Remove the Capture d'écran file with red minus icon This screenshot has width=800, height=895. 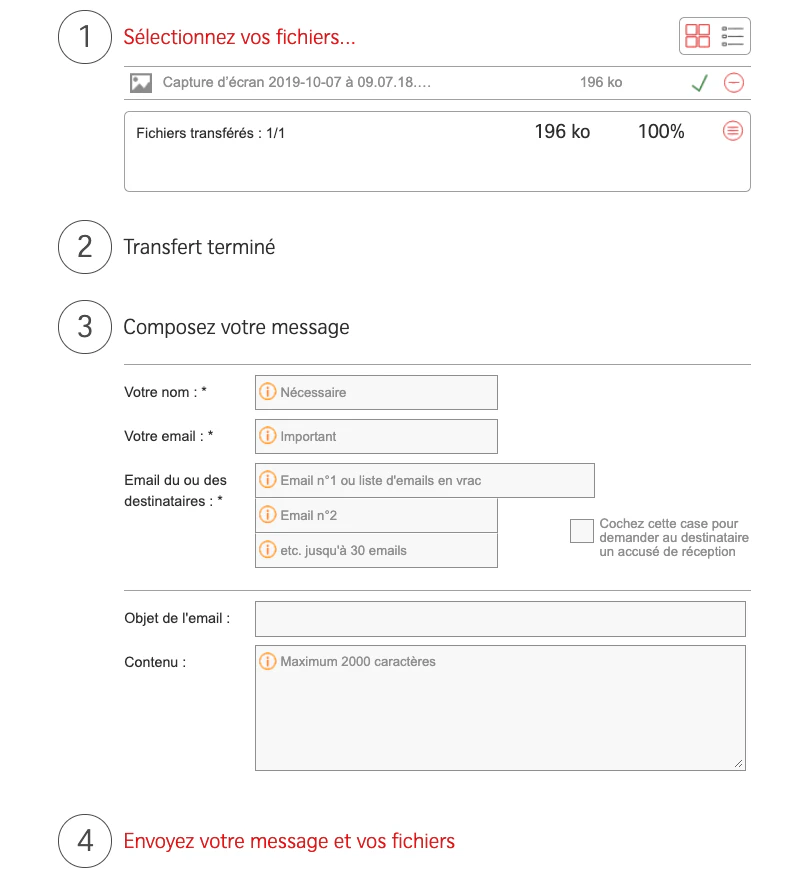[734, 83]
